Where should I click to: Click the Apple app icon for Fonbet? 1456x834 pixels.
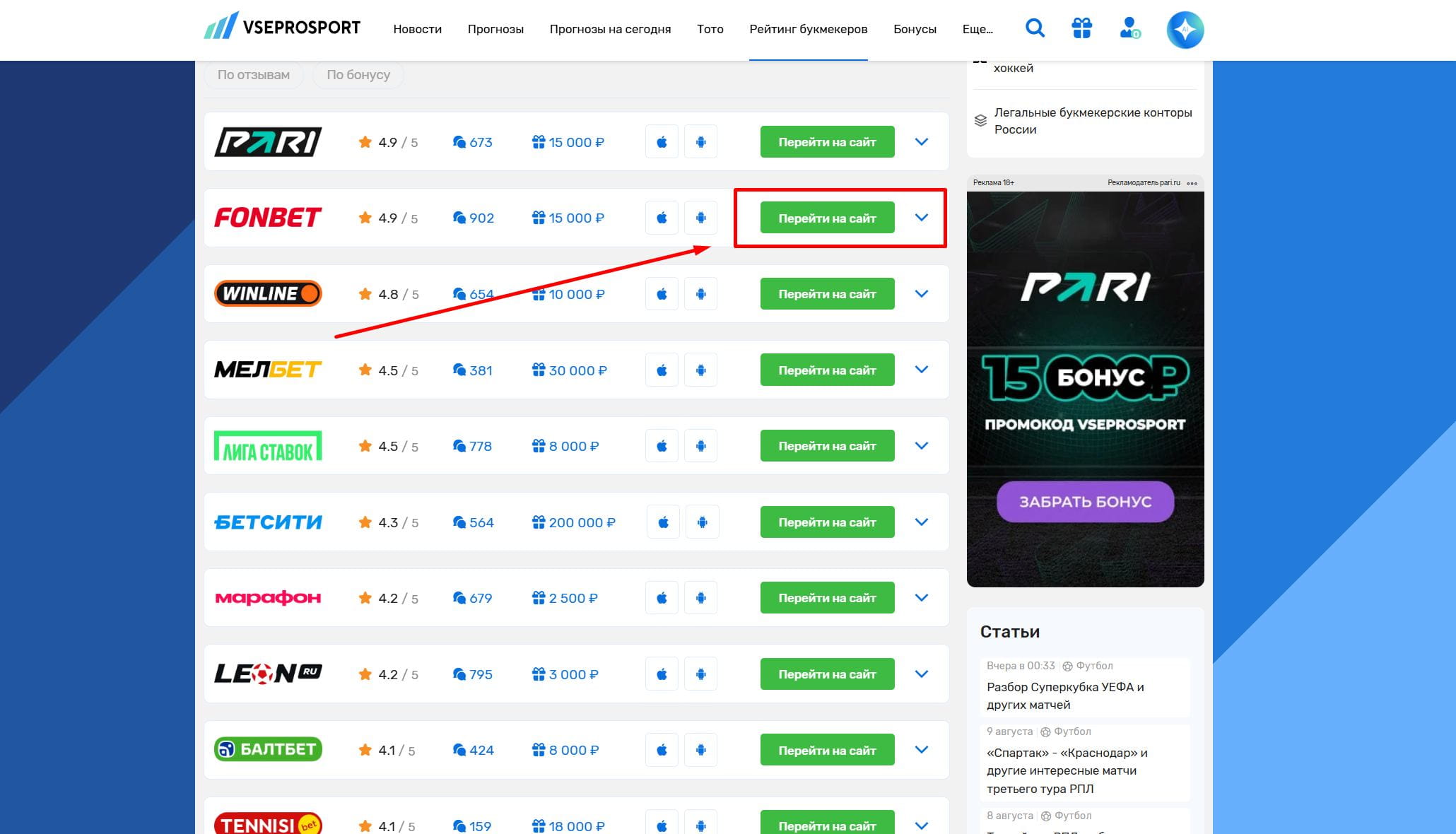pos(662,218)
